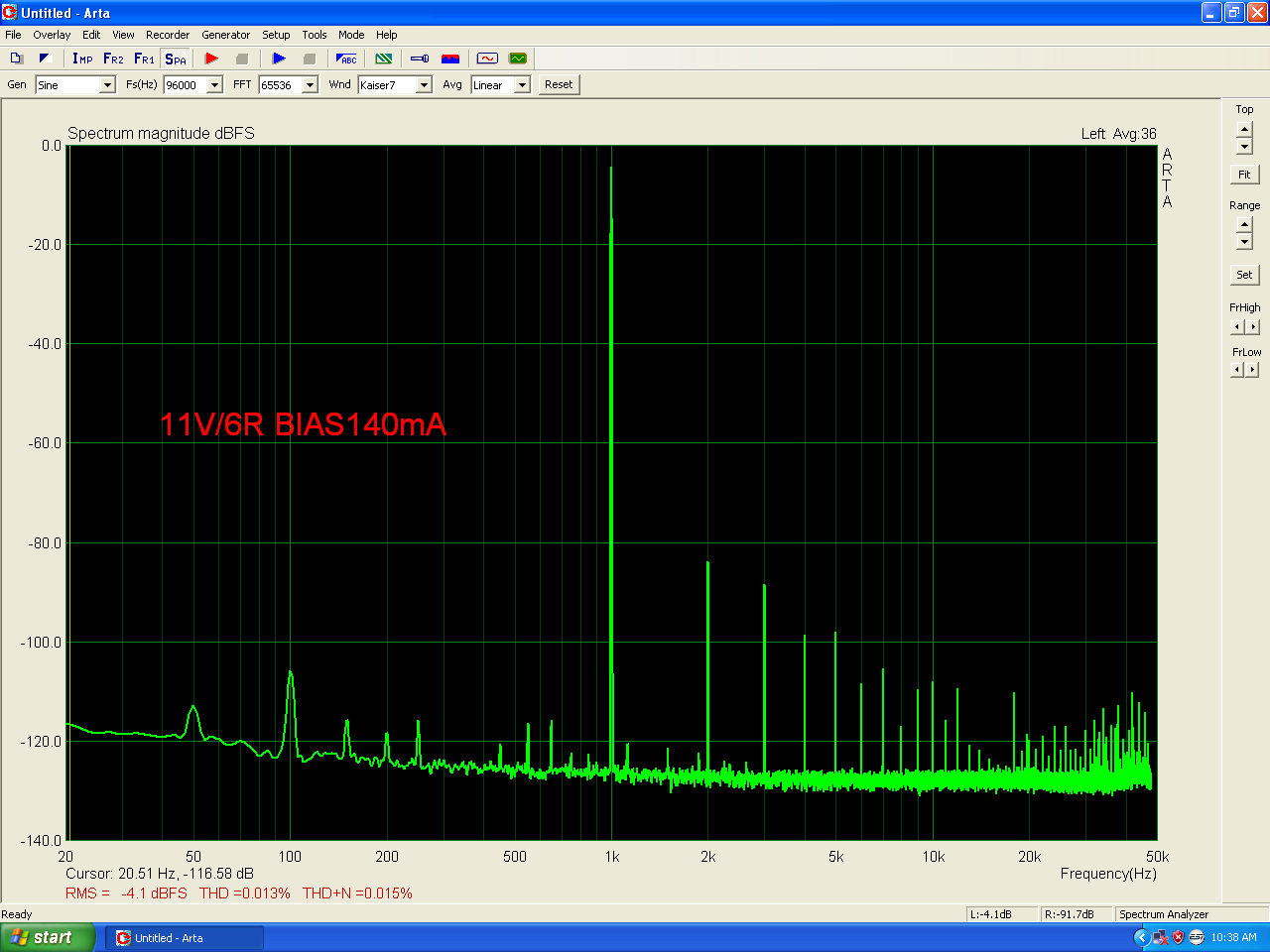Click the network disconnected tray icon

click(1160, 937)
